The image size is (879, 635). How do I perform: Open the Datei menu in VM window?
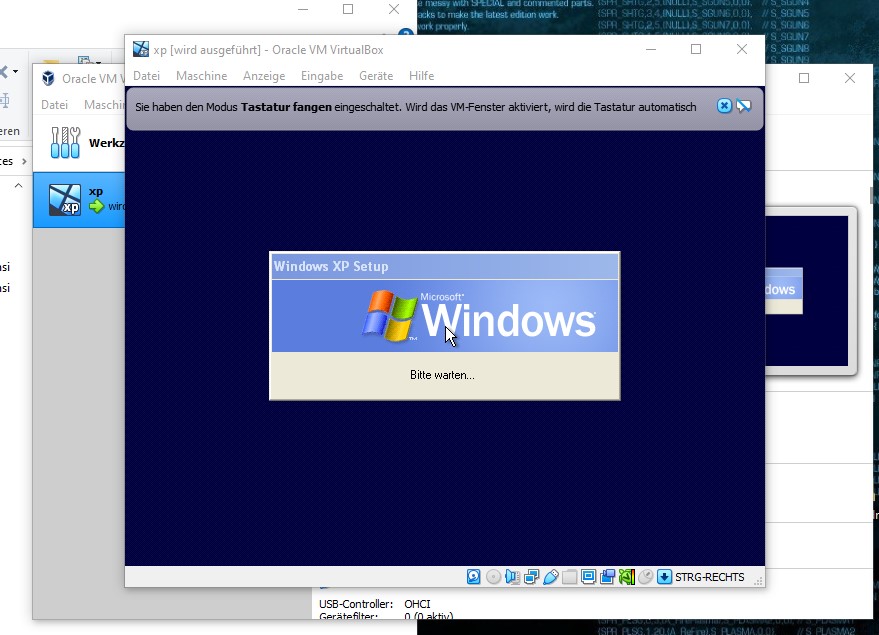[146, 76]
